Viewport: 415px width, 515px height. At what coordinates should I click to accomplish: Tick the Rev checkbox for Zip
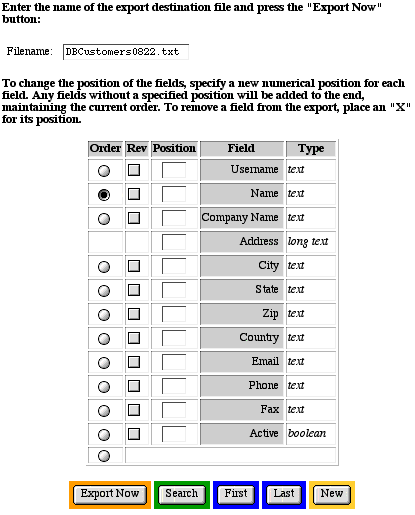pyautogui.click(x=134, y=314)
